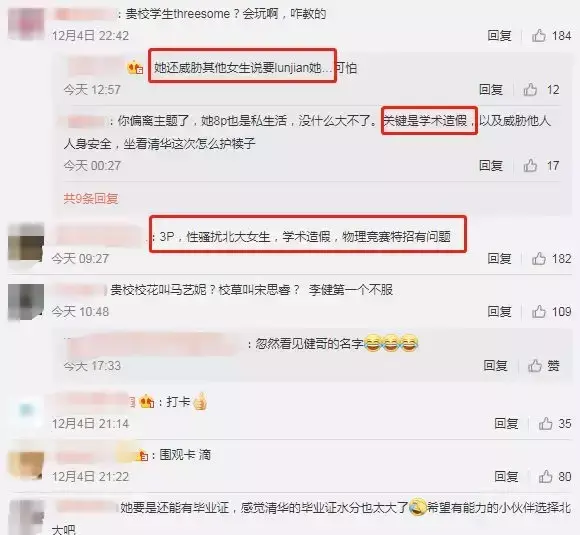This screenshot has width=580, height=535.
Task: Expand the 共9条回复 replies link
Action: 91,199
